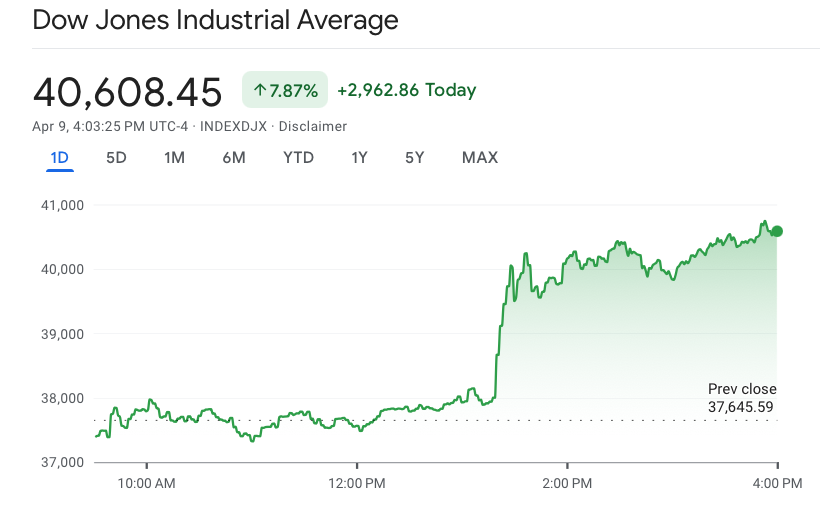Click the 40,608.45 index price
Image resolution: width=820 pixels, height=506 pixels.
click(x=127, y=92)
